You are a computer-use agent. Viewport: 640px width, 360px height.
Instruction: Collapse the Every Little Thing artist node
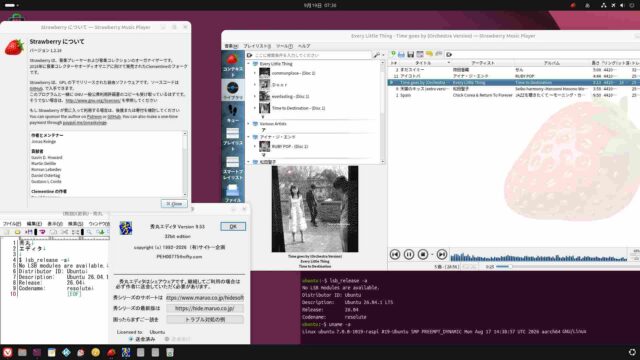(x=248, y=64)
